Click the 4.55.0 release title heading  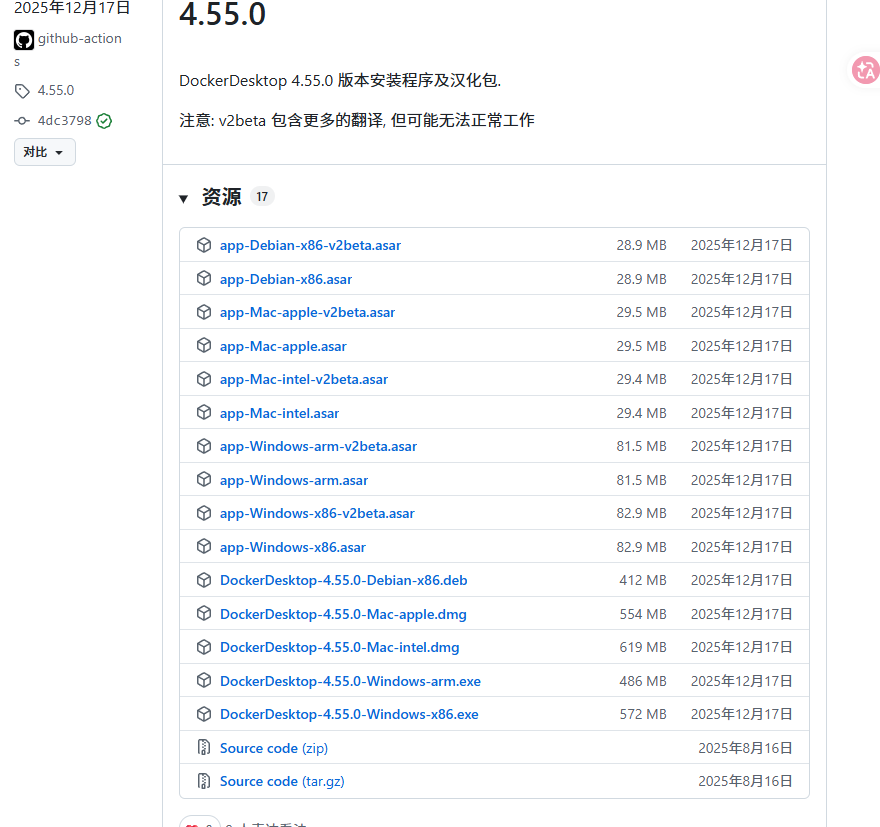point(222,13)
